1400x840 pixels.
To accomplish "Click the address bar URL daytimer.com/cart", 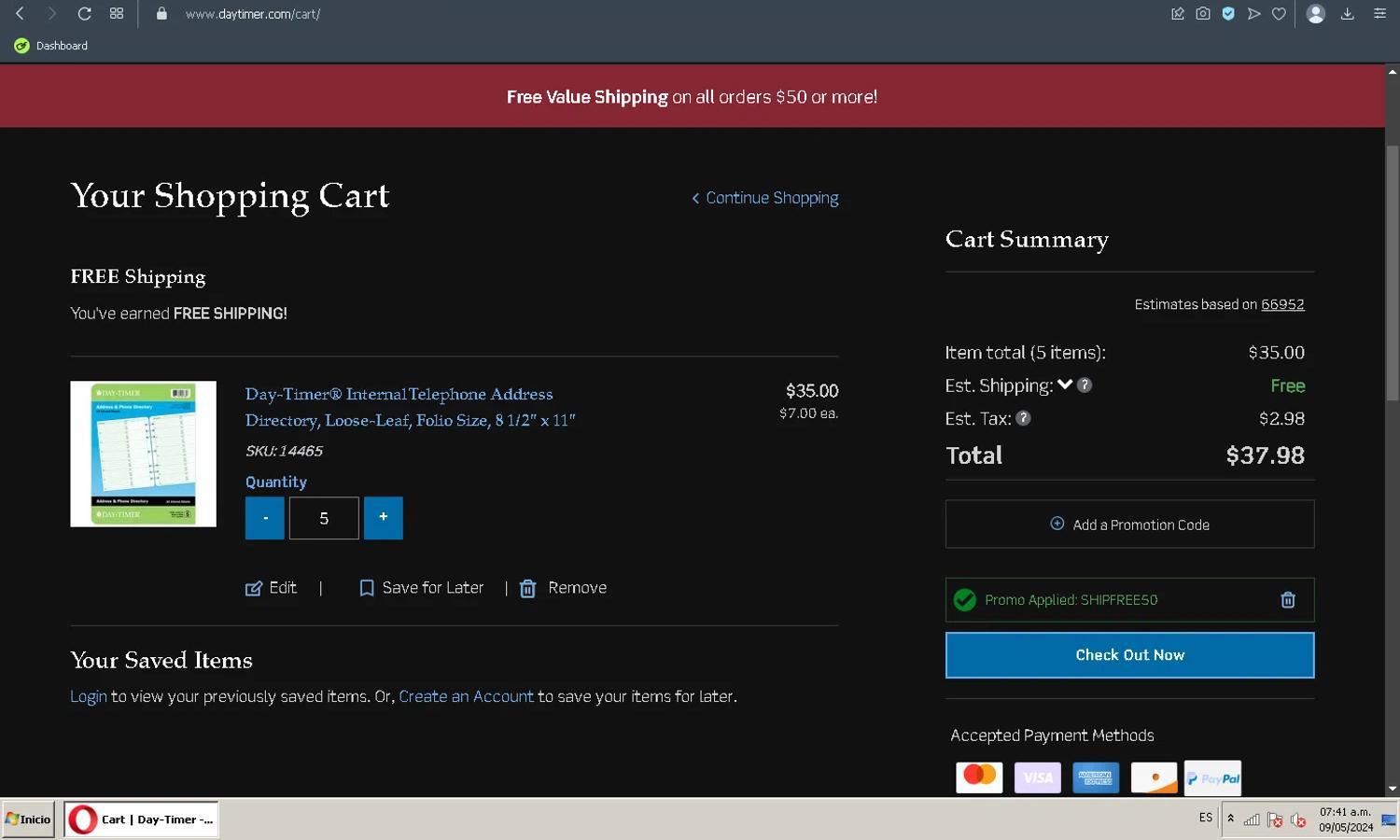I will pos(253,14).
